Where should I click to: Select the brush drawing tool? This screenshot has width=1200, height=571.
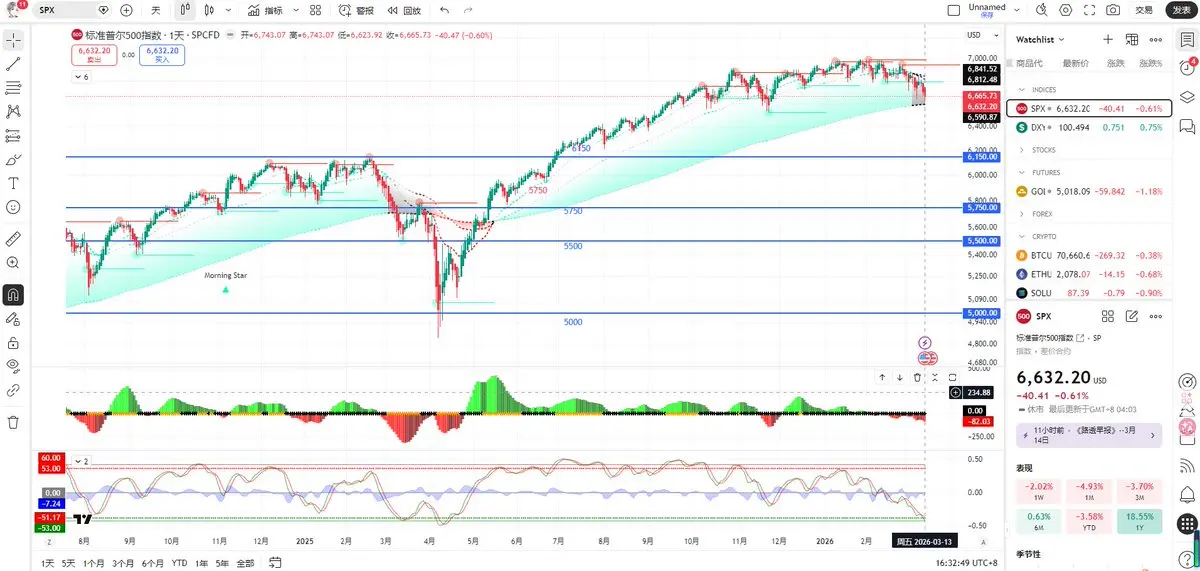pyautogui.click(x=13, y=159)
